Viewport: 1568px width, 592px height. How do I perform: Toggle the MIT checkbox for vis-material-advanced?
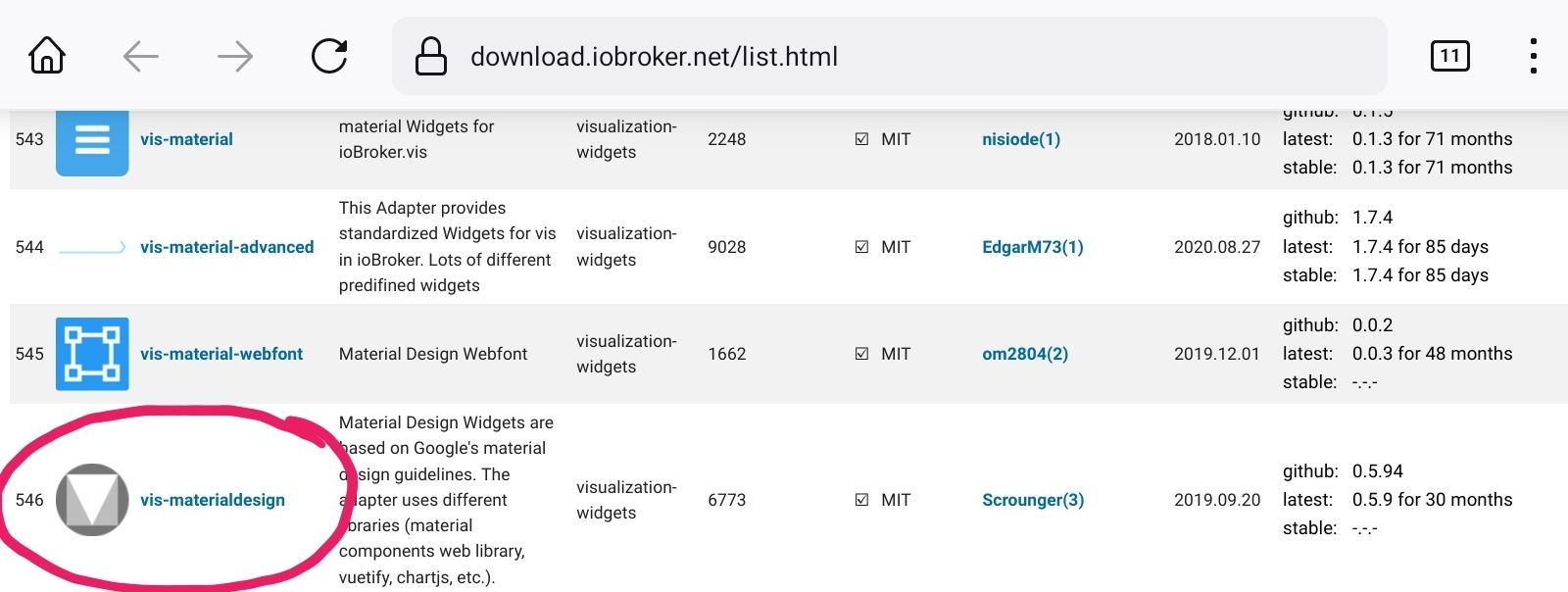(x=861, y=247)
